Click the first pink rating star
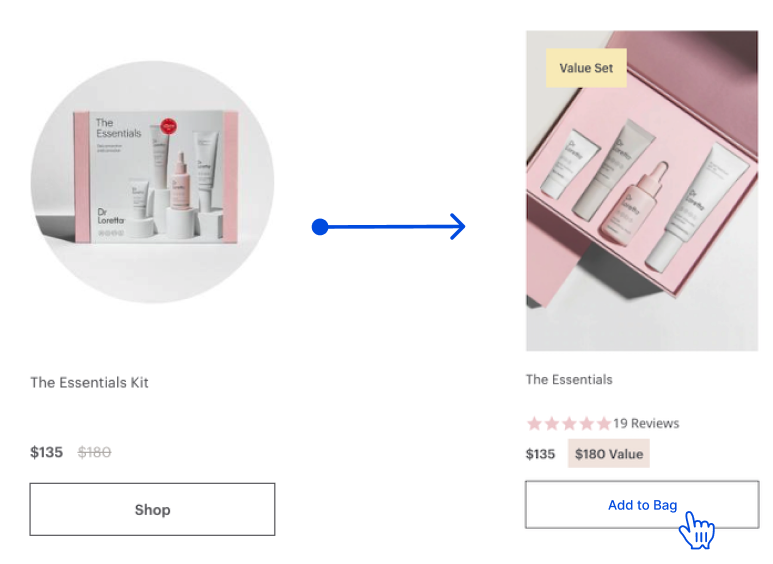The height and width of the screenshot is (564, 773). pos(534,423)
